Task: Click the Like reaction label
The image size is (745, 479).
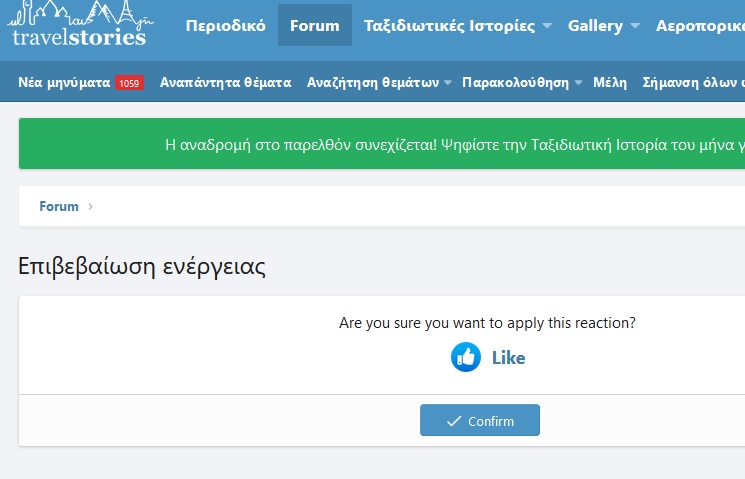Action: [508, 357]
